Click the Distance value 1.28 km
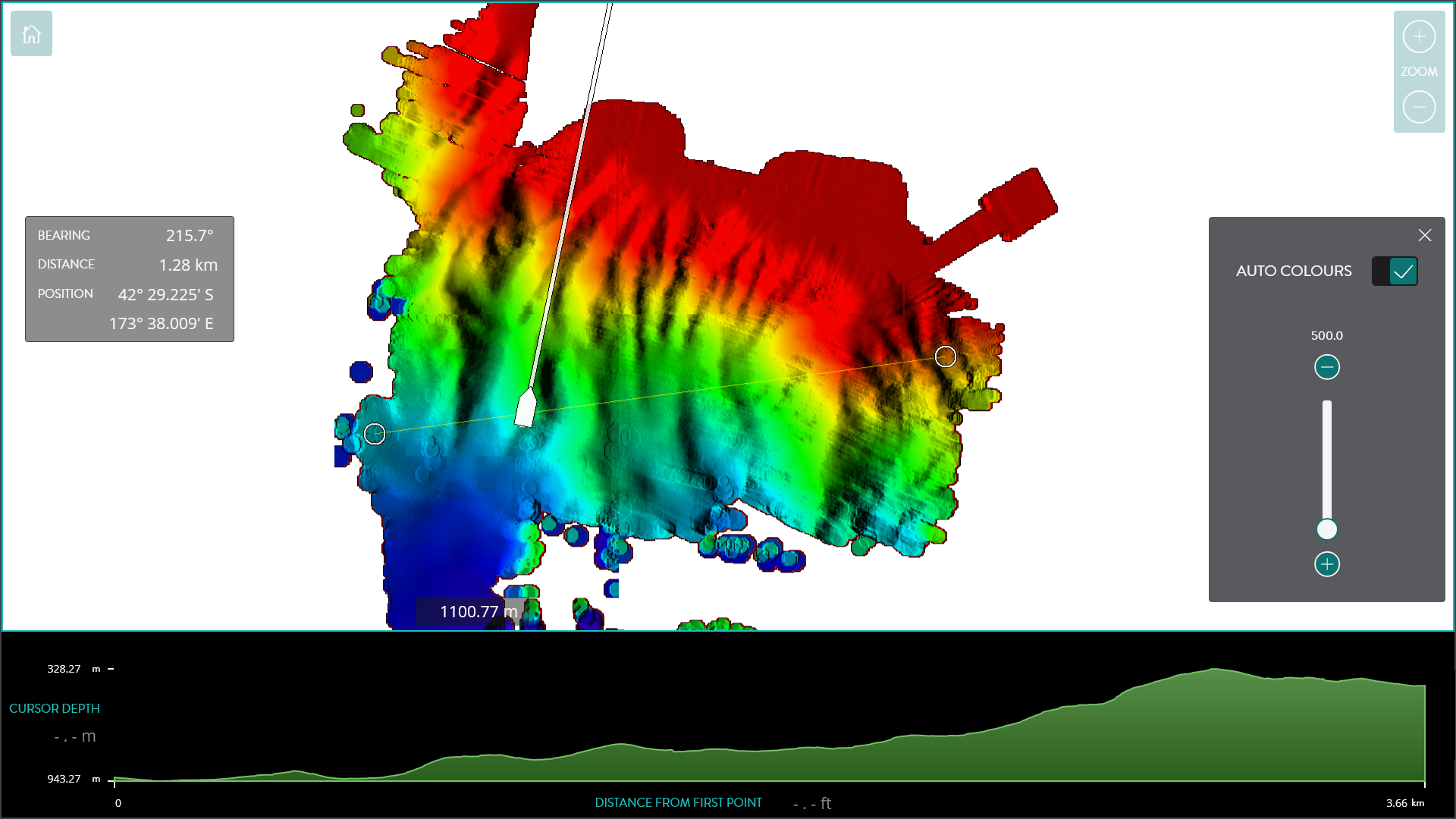1456x819 pixels. tap(188, 265)
